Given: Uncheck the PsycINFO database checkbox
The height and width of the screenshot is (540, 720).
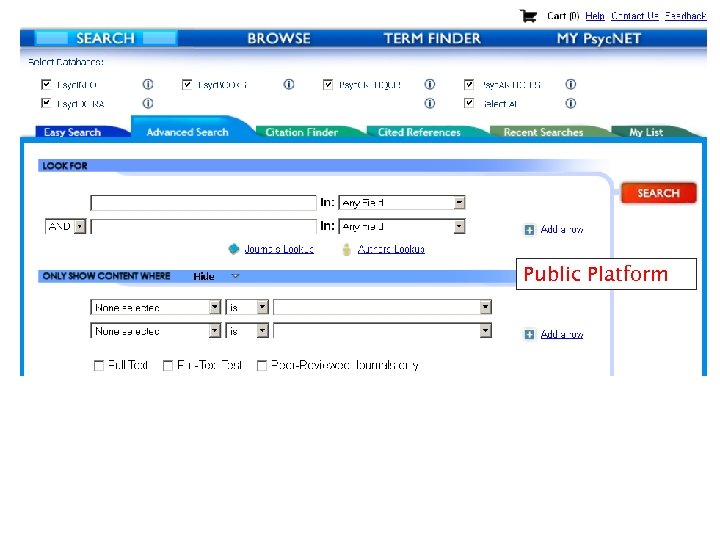Looking at the screenshot, I should pyautogui.click(x=46, y=84).
